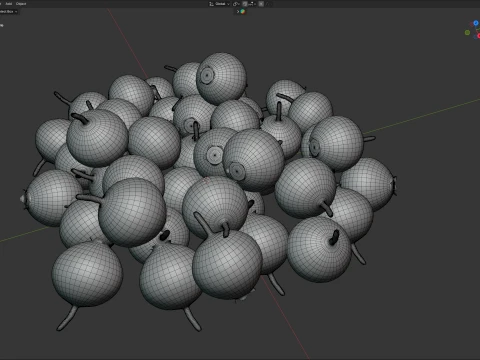This screenshot has width=480, height=360.
Task: Expand the chevron beside the colorful sphere
Action: click(238, 11)
